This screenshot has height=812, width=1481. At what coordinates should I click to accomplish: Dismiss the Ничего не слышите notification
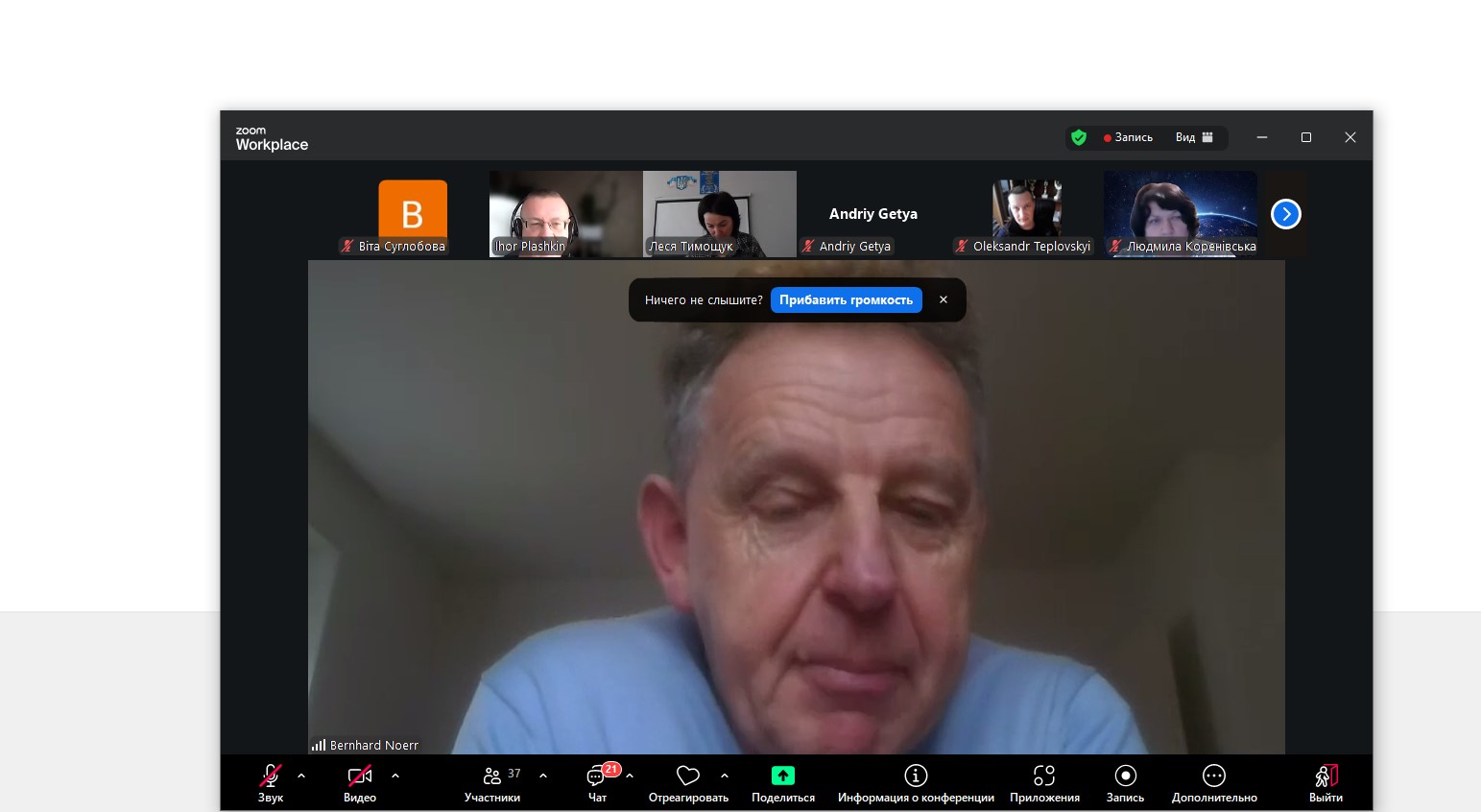click(x=944, y=300)
